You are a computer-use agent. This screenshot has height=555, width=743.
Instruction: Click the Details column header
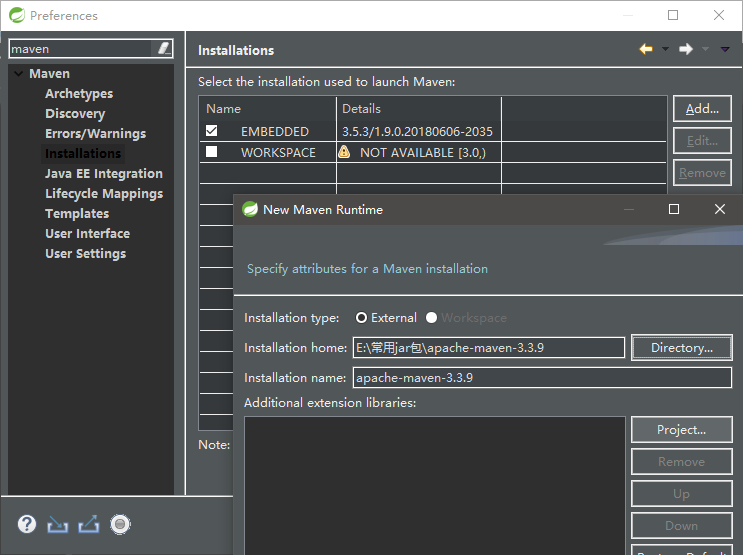[419, 109]
